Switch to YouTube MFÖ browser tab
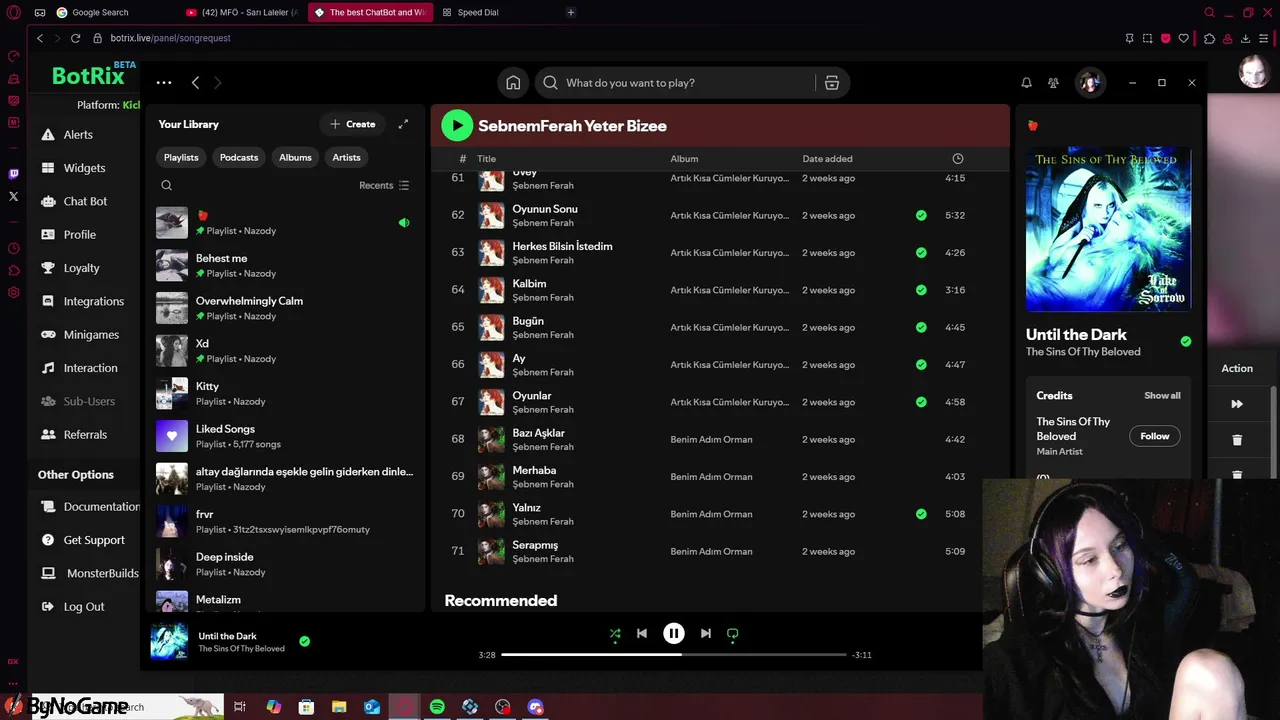Image resolution: width=1280 pixels, height=720 pixels. coord(243,12)
